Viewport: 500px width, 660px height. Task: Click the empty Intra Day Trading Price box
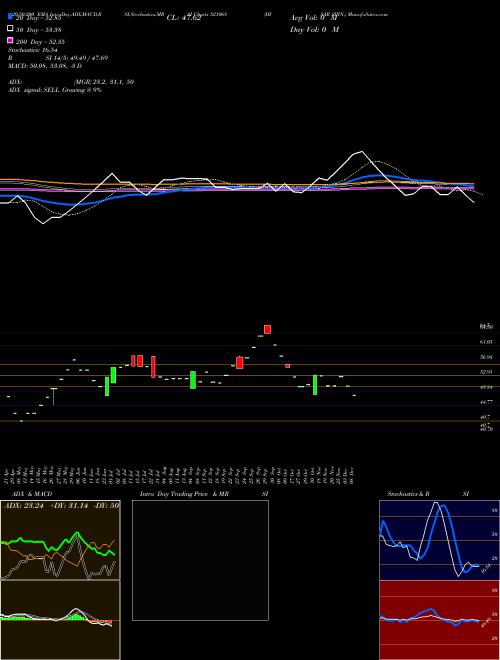[200, 560]
